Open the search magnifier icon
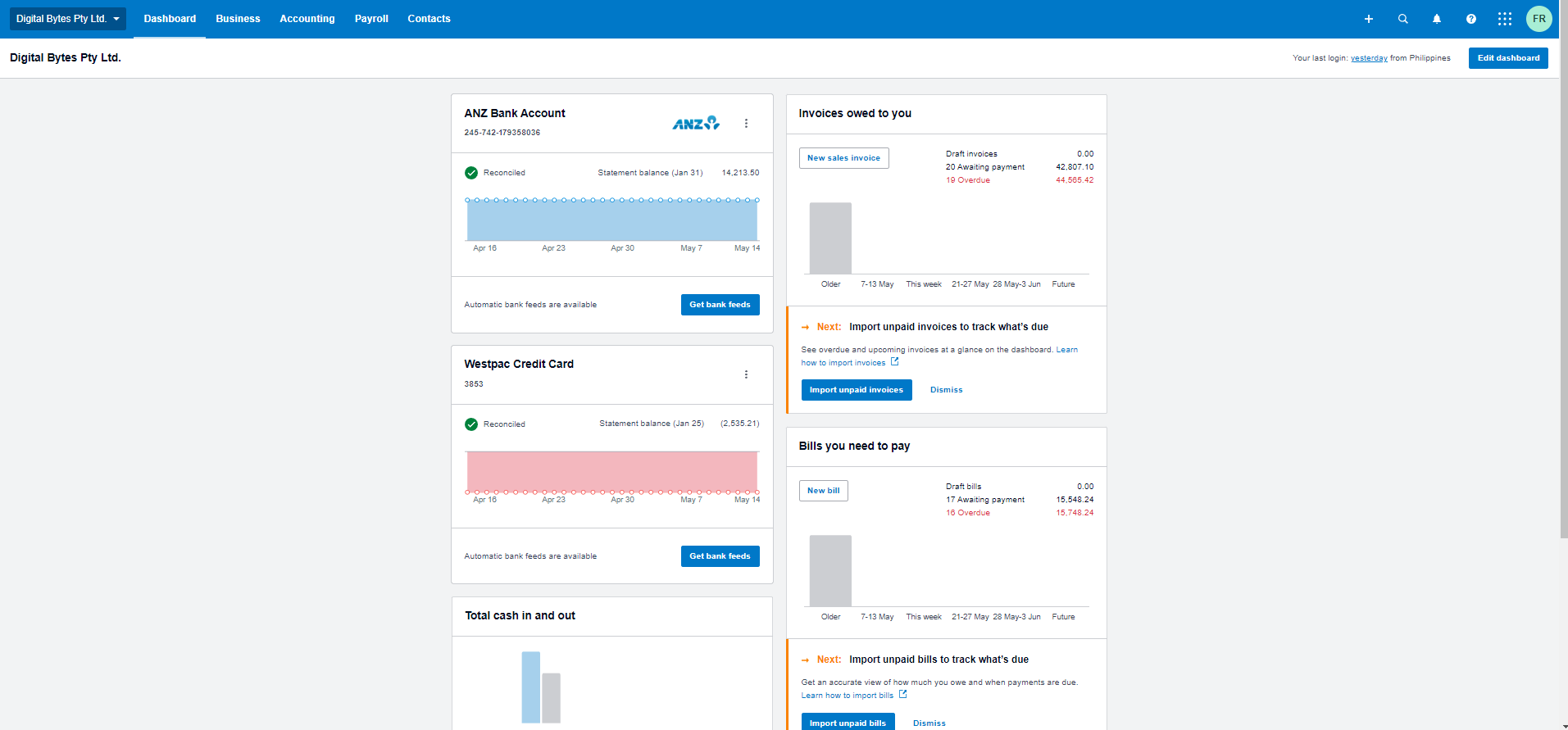The width and height of the screenshot is (1568, 730). pyautogui.click(x=1402, y=19)
